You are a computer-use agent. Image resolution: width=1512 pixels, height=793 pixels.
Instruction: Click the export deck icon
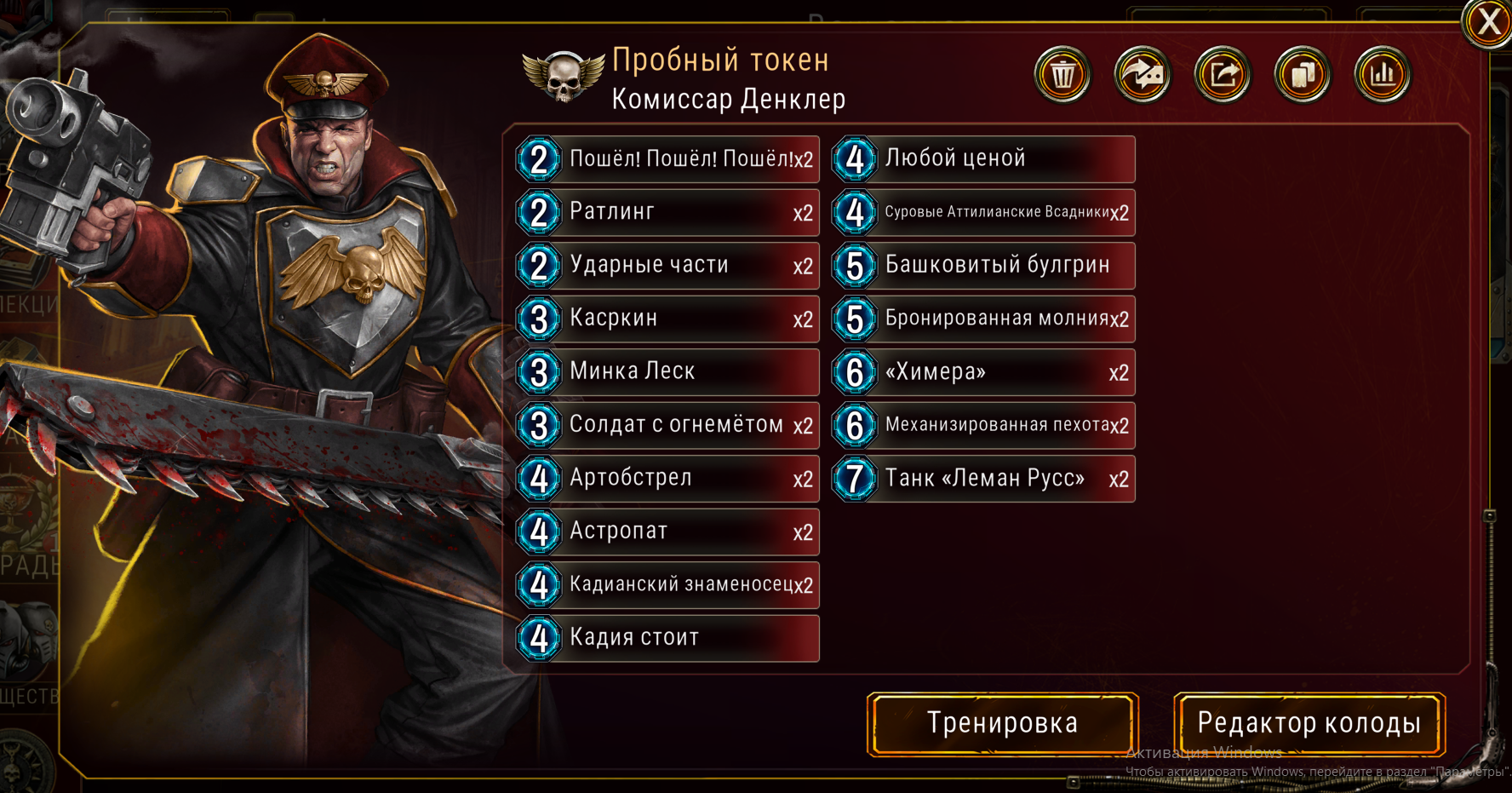click(1223, 75)
